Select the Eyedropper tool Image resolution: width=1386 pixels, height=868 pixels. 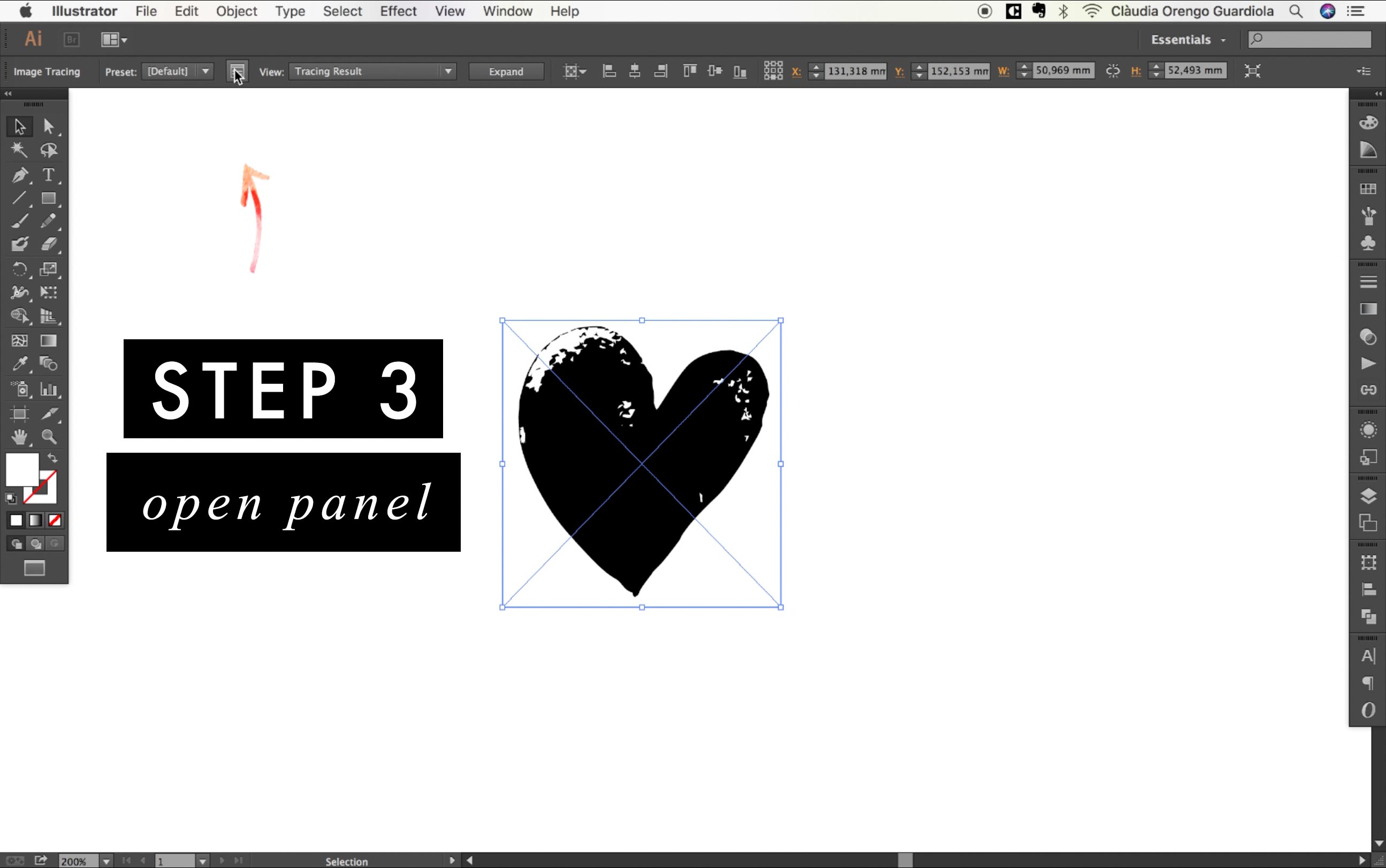(19, 364)
